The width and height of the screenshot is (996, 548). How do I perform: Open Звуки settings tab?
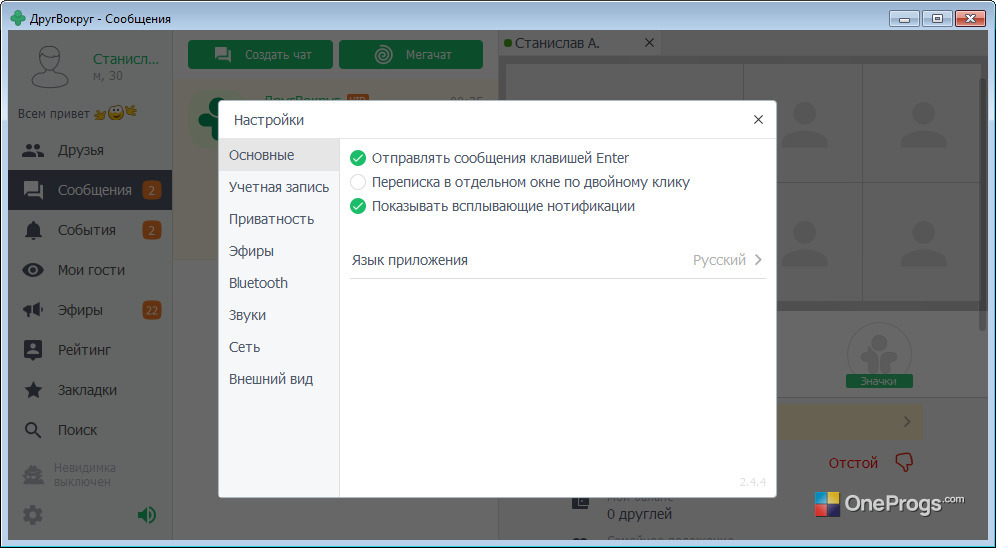(279, 315)
